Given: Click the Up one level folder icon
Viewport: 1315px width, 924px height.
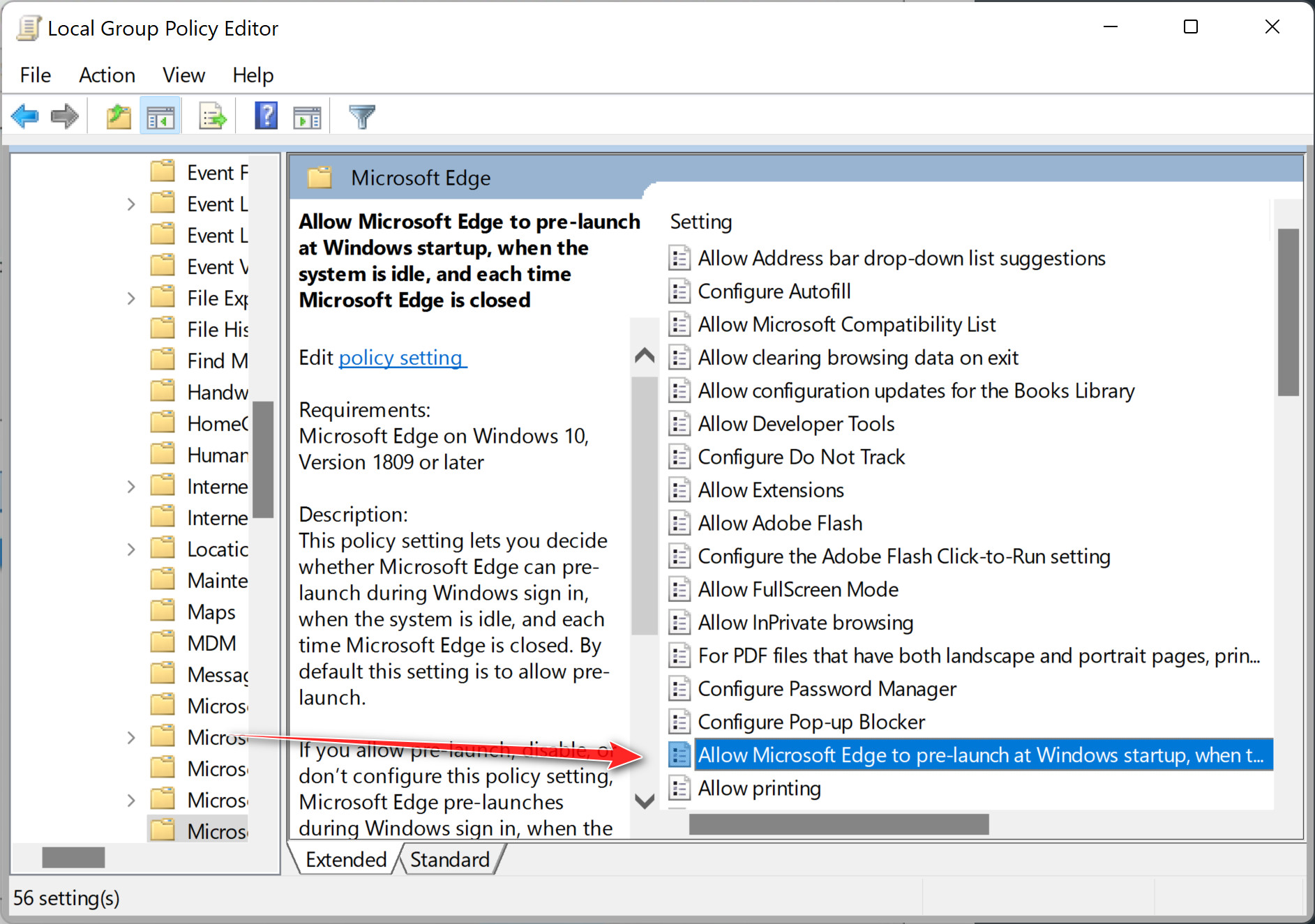Looking at the screenshot, I should [x=119, y=116].
